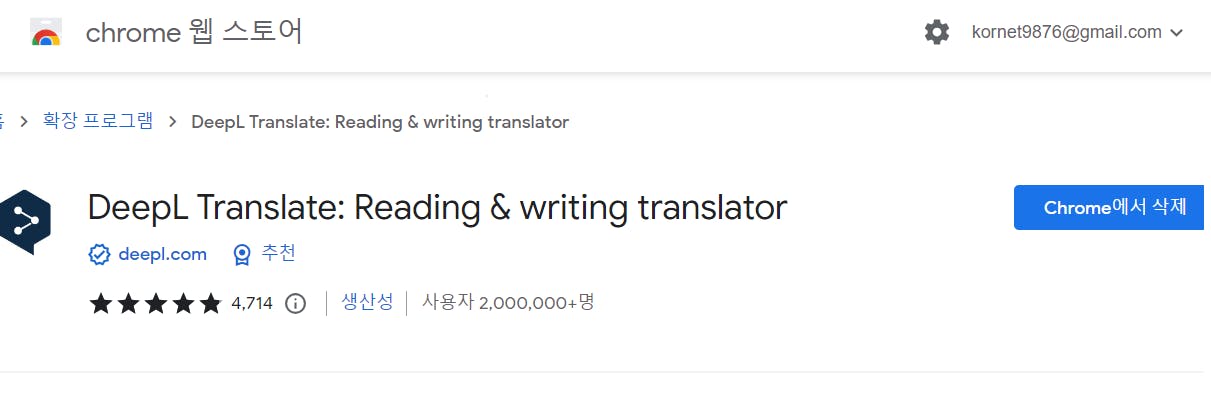Click the 사용자 2,000,000+명 user count
The image size is (1211, 403).
click(508, 302)
